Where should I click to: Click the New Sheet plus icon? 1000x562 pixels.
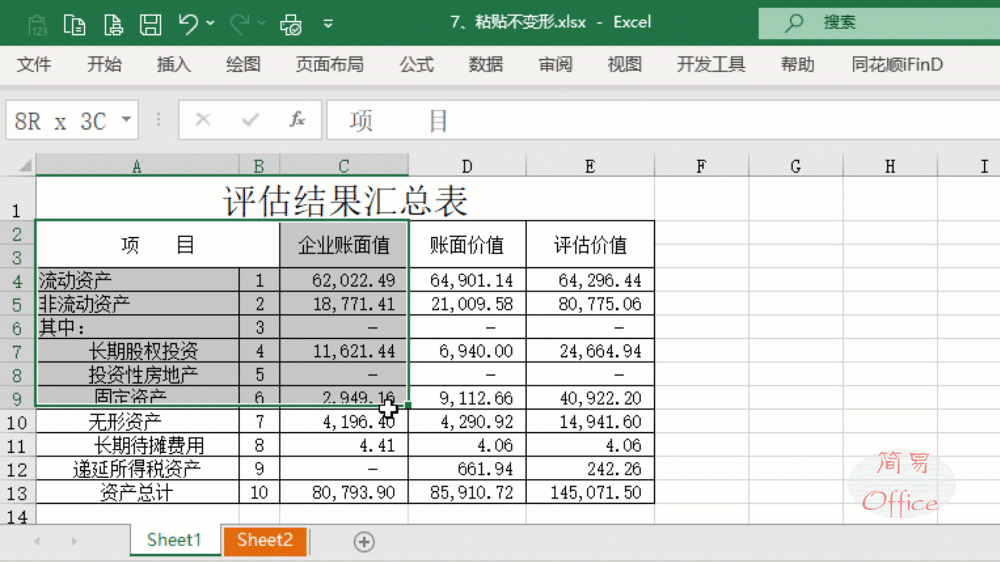coord(364,542)
